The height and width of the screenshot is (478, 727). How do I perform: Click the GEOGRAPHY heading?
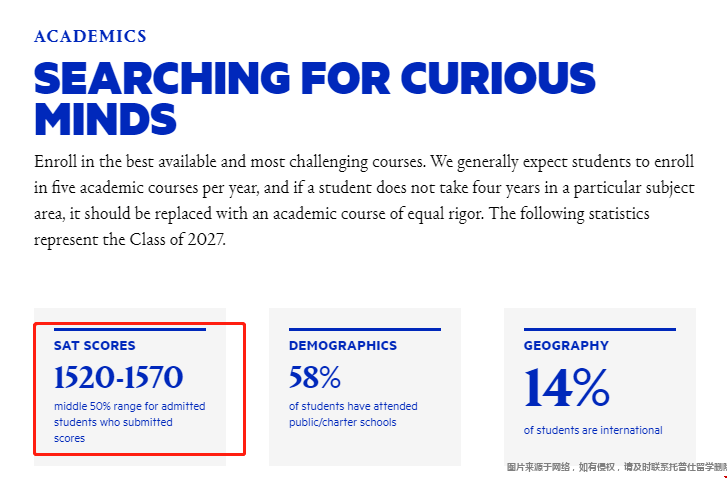(x=566, y=345)
